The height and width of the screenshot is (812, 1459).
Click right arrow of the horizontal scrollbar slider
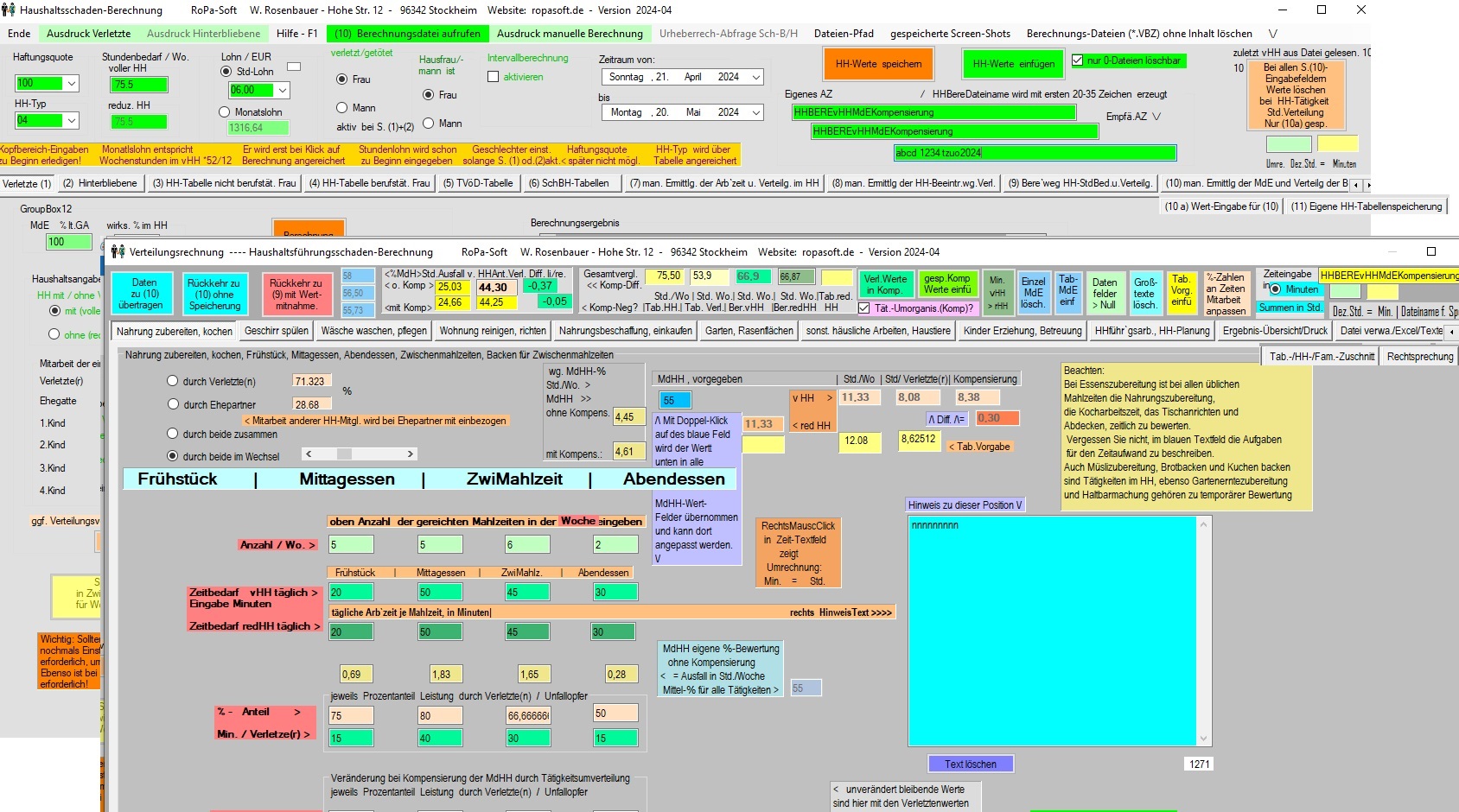click(x=410, y=454)
